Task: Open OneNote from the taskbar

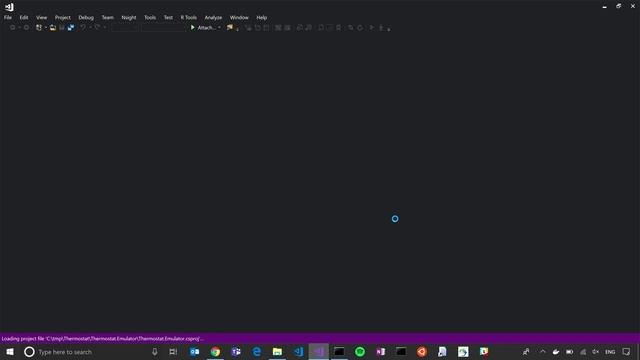Action: pos(380,352)
